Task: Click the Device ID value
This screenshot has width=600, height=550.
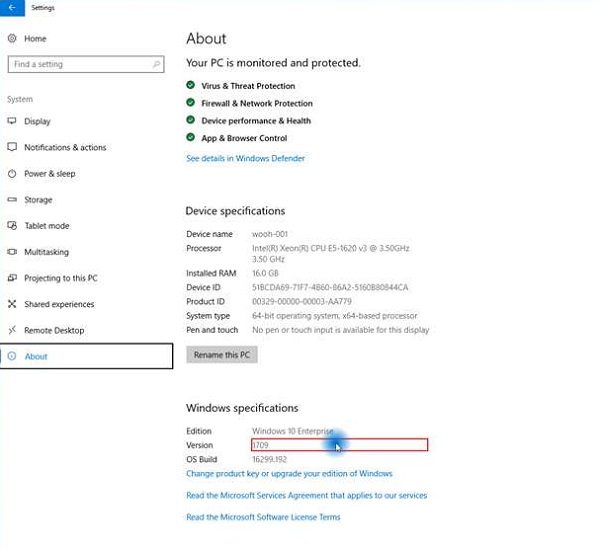Action: (330, 287)
